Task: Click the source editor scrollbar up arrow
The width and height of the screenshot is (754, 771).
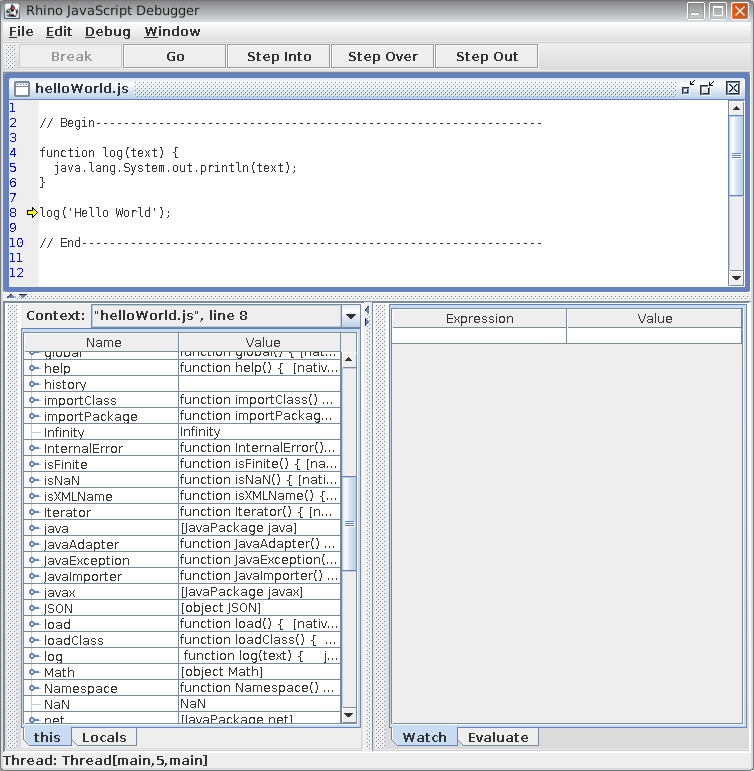Action: pyautogui.click(x=736, y=108)
